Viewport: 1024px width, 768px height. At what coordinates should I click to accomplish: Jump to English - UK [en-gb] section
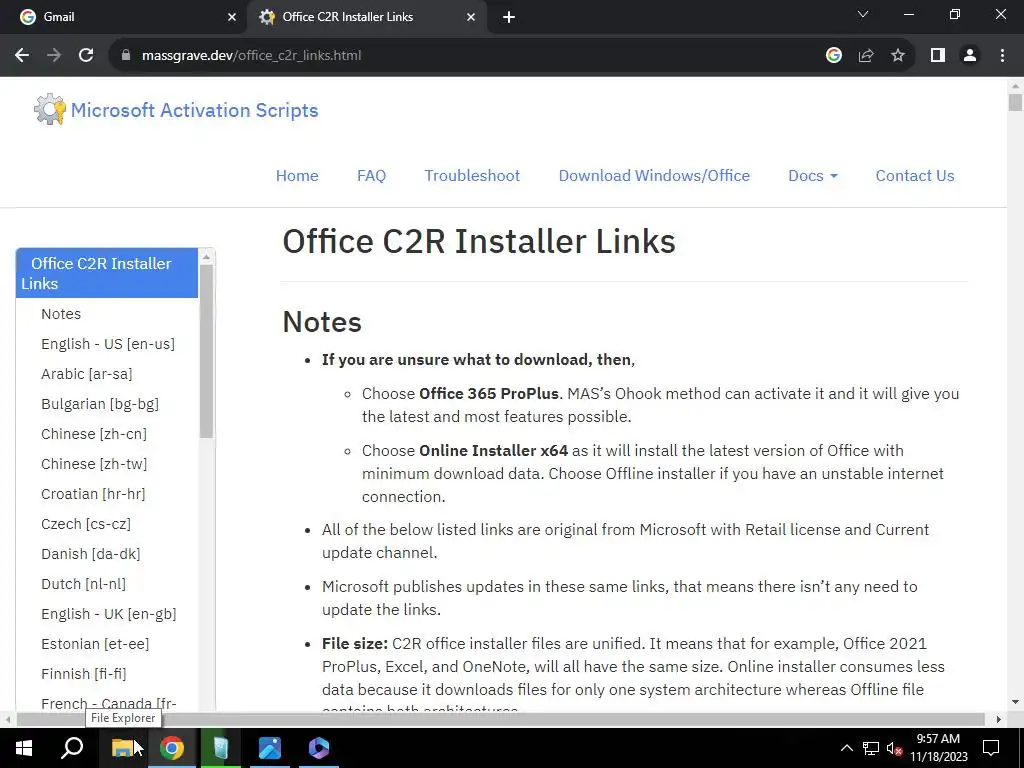click(108, 615)
